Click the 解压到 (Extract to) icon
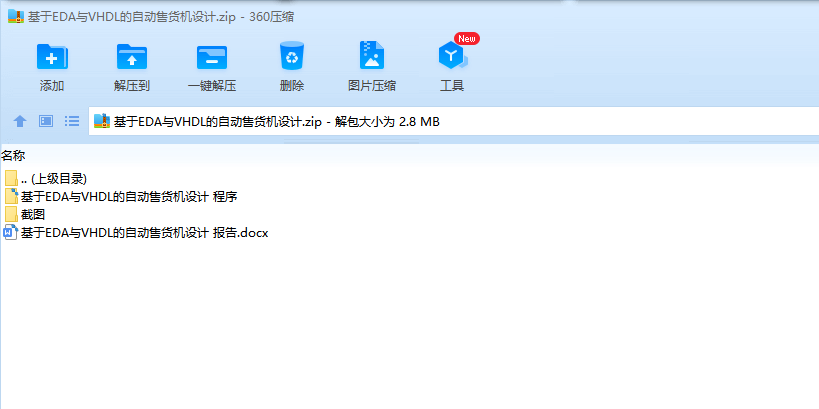The width and height of the screenshot is (819, 409). point(132,56)
